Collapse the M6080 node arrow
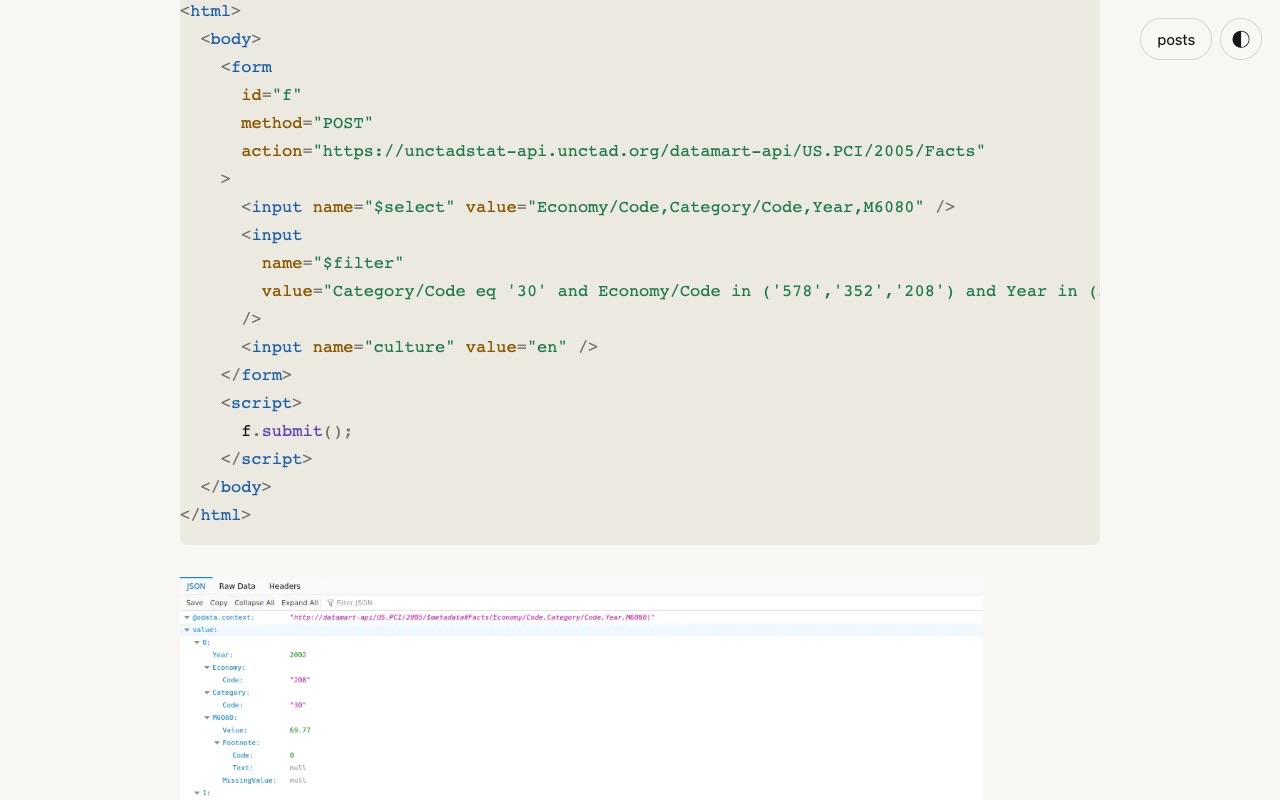This screenshot has width=1280, height=800. 207,717
